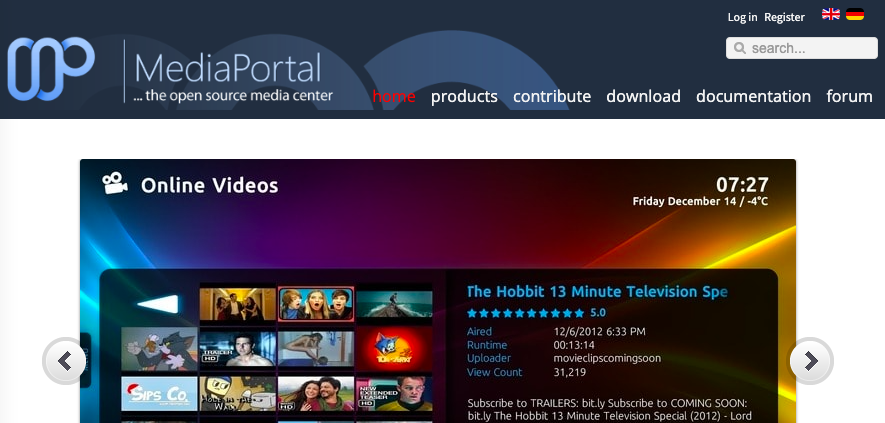
Task: Open the products menu
Action: tap(464, 97)
